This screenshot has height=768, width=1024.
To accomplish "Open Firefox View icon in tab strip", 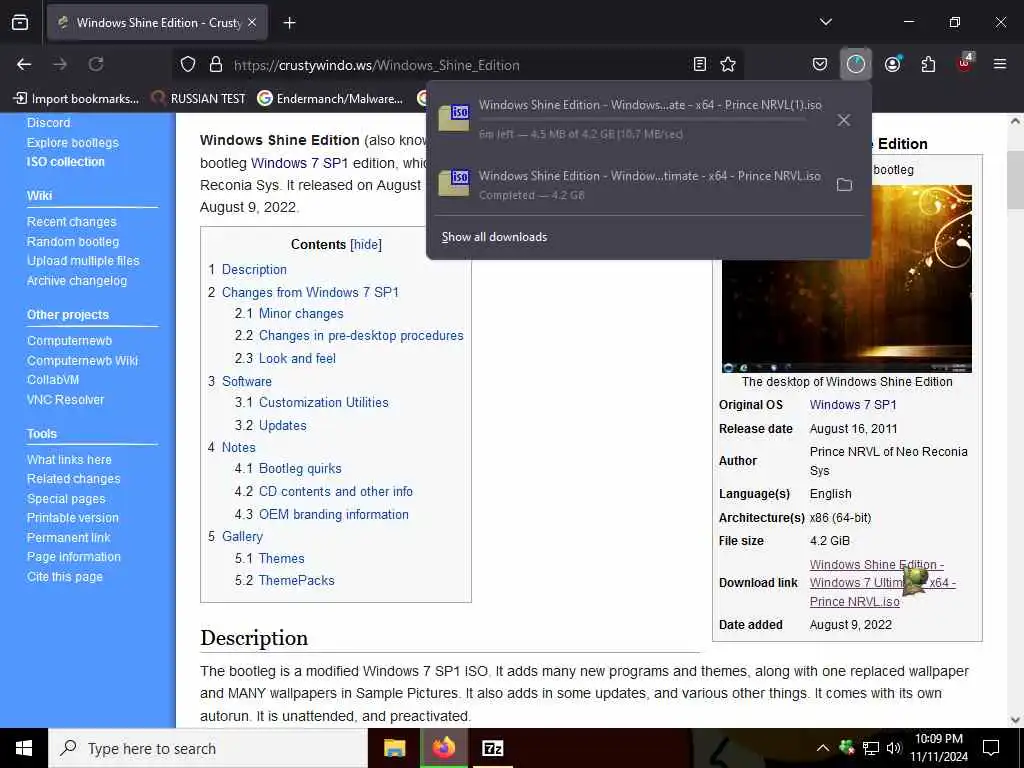I will pos(20,22).
